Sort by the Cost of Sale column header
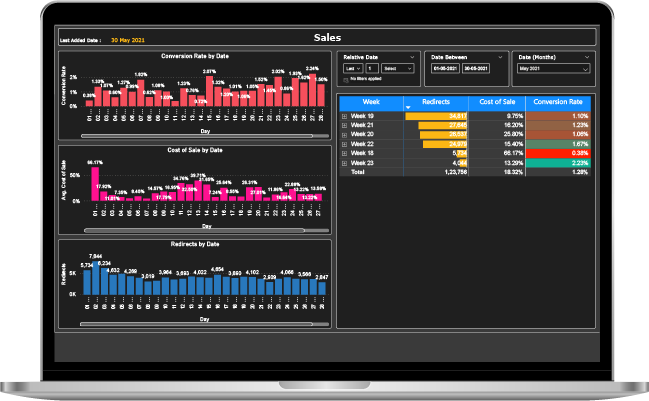The width and height of the screenshot is (649, 401). point(497,102)
